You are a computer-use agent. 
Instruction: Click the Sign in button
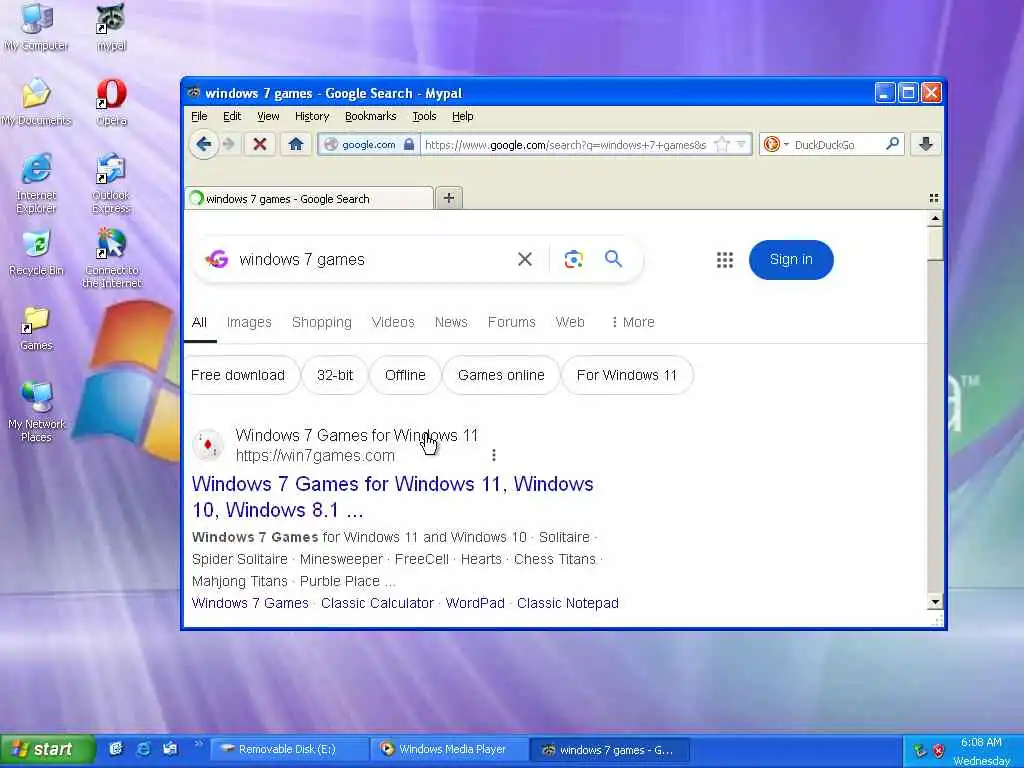click(x=791, y=260)
